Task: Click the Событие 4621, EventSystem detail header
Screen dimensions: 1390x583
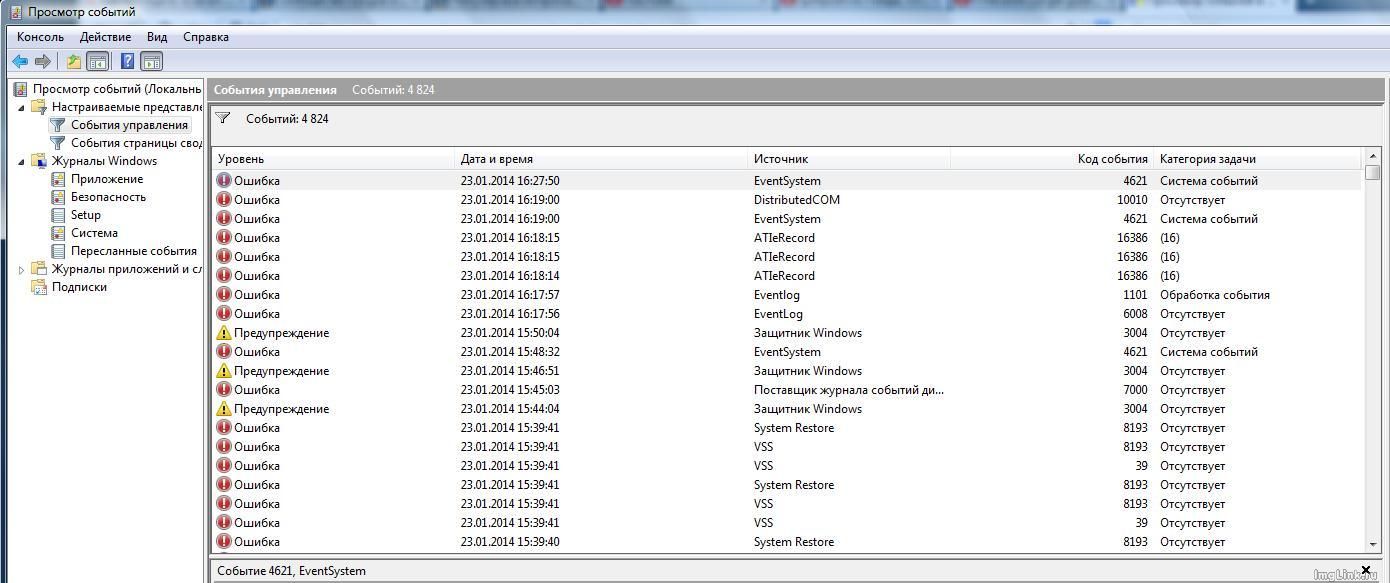Action: pos(291,571)
